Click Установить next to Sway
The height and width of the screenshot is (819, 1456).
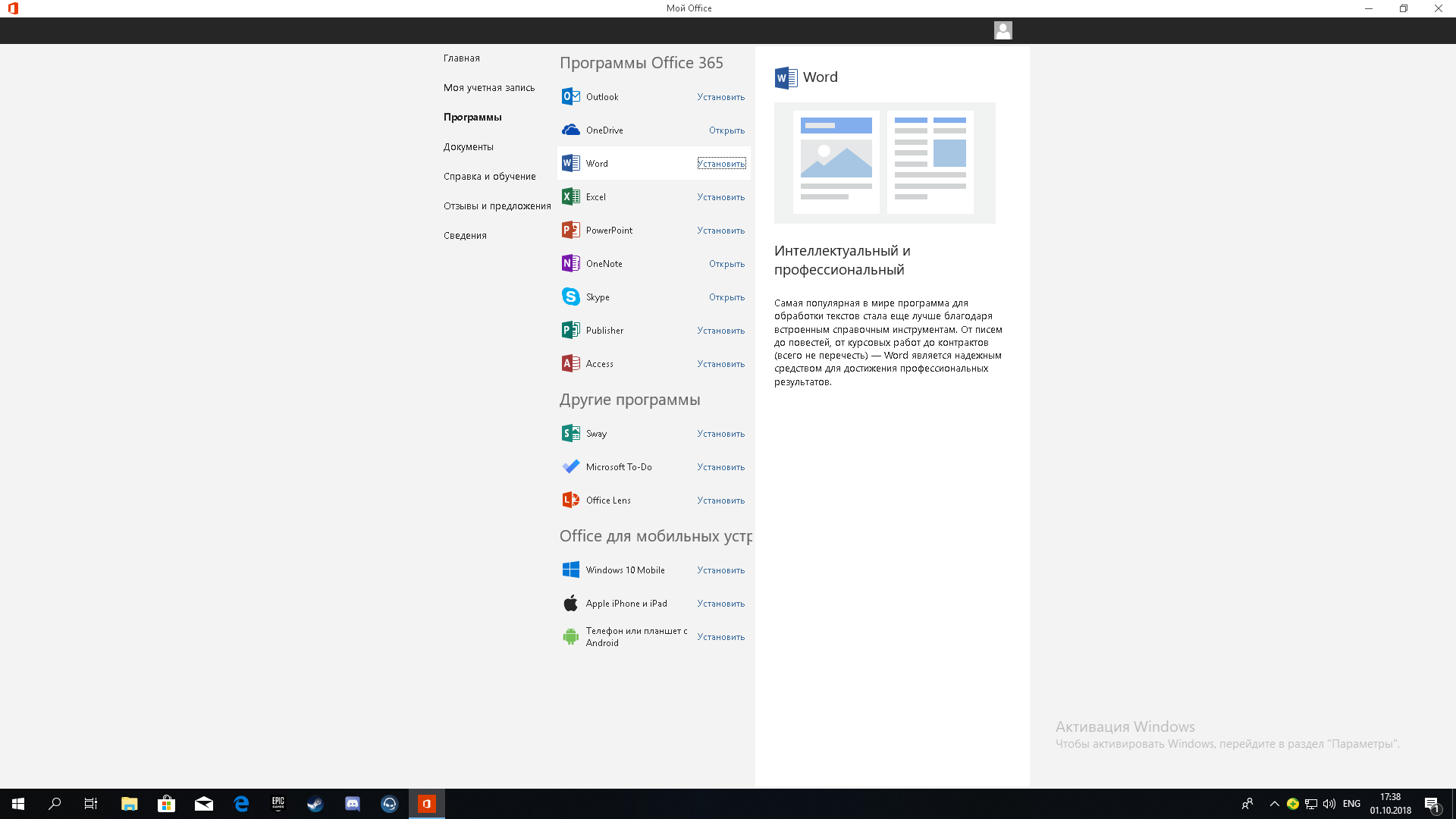pos(721,434)
